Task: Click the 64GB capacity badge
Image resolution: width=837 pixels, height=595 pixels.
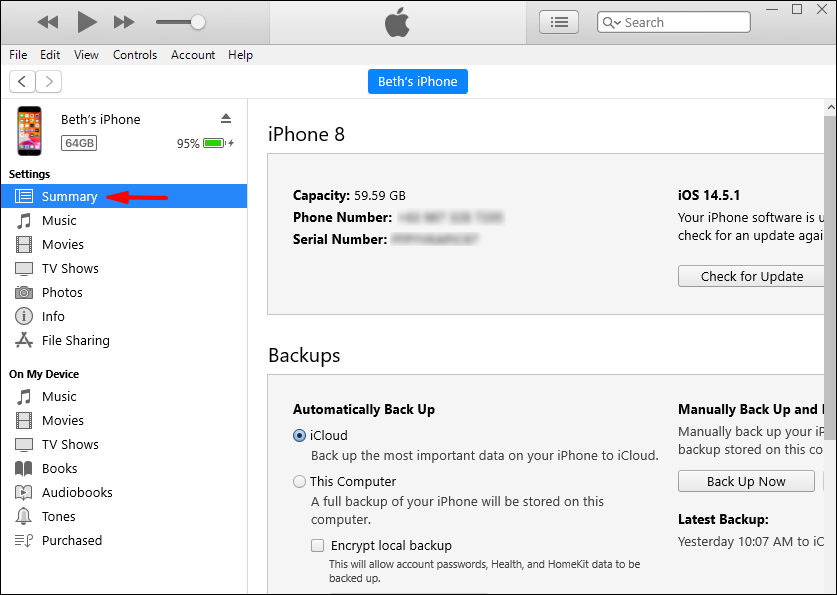Action: pyautogui.click(x=79, y=143)
